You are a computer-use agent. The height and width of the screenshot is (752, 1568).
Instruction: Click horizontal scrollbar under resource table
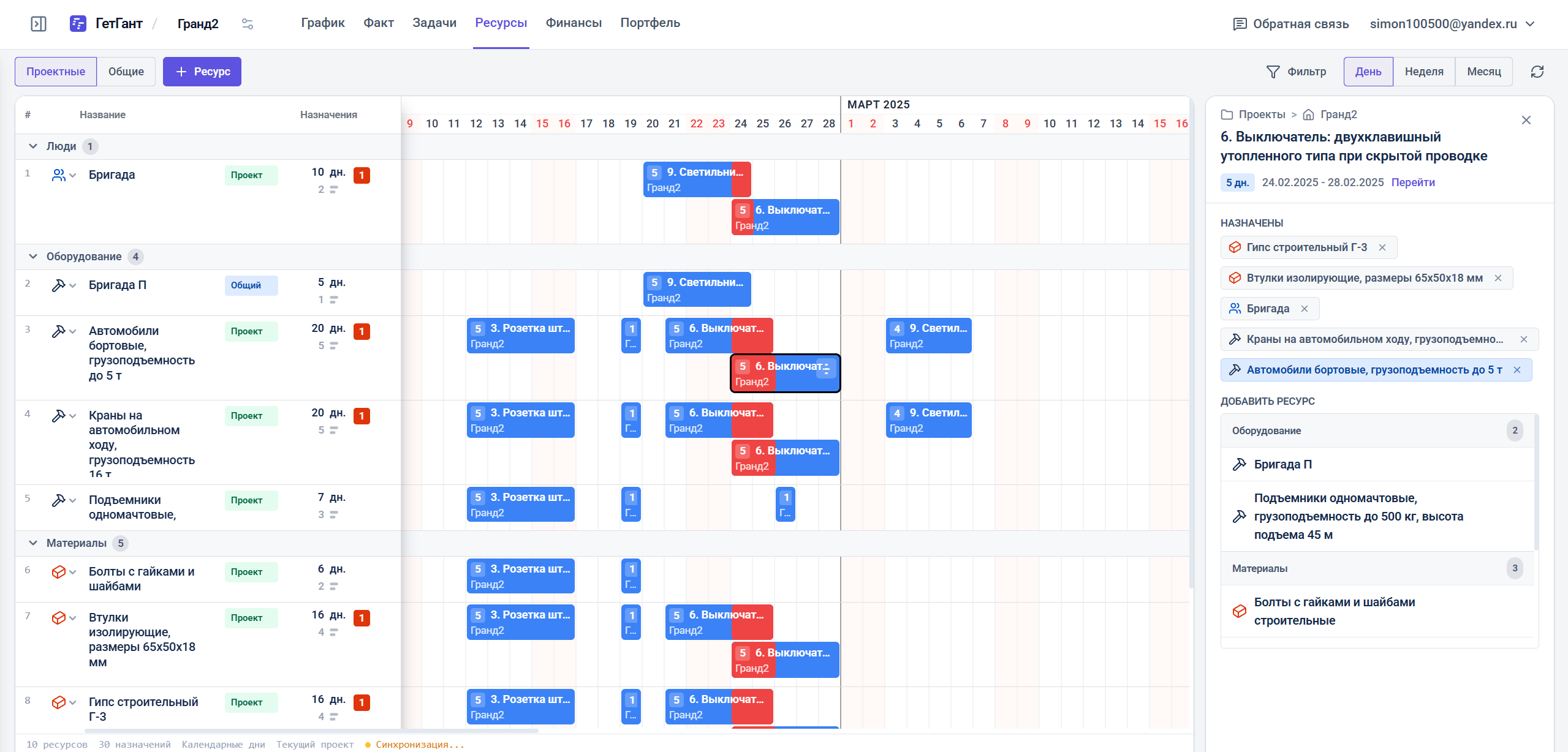[311, 731]
